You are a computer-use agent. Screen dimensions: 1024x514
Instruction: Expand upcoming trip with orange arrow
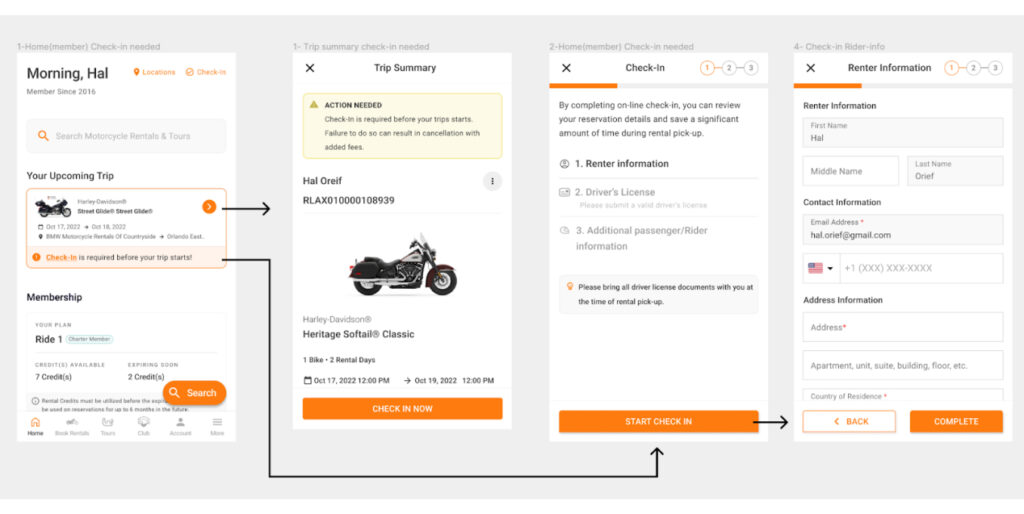(208, 207)
